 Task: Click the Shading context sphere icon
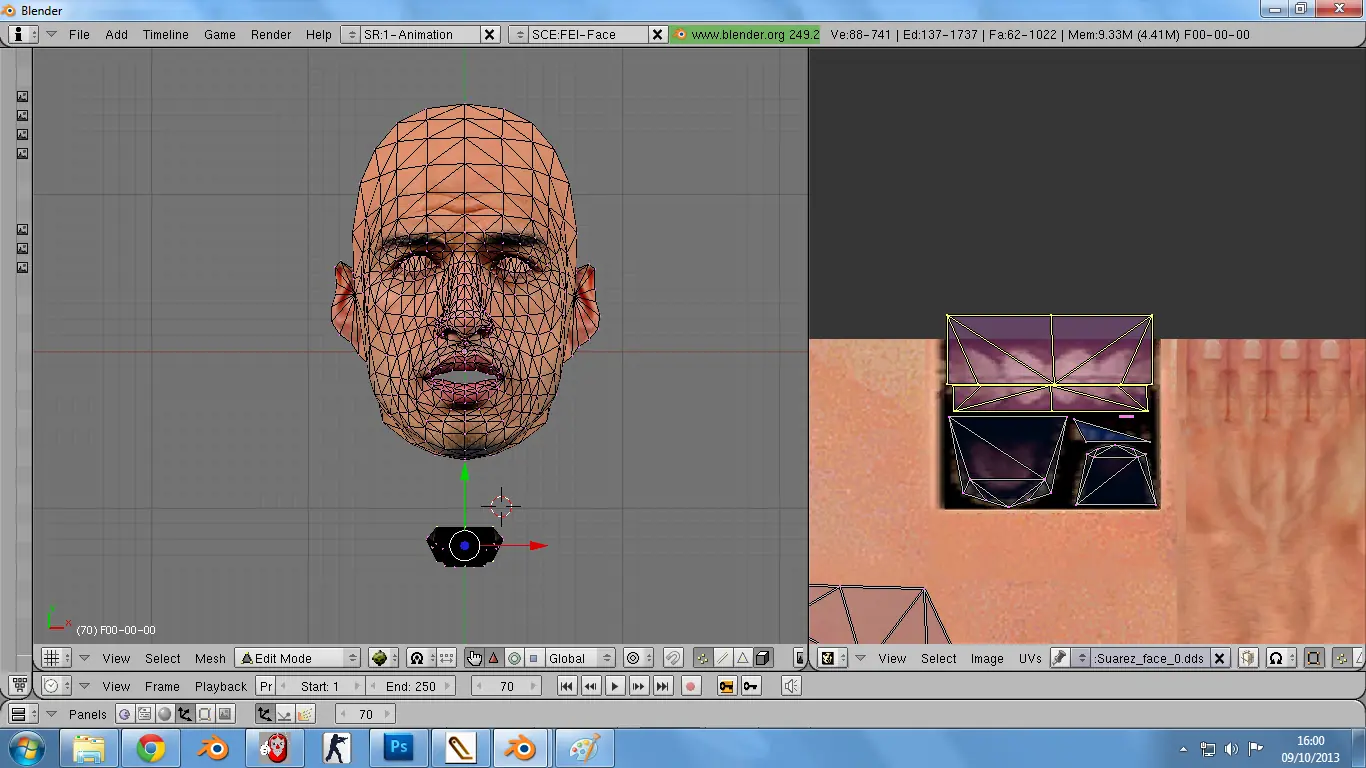click(x=165, y=714)
